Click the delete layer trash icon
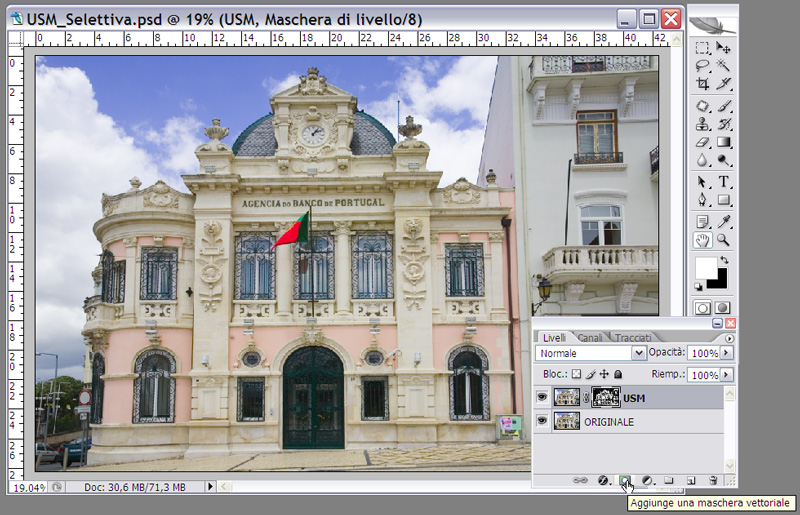The width and height of the screenshot is (800, 515). [713, 481]
